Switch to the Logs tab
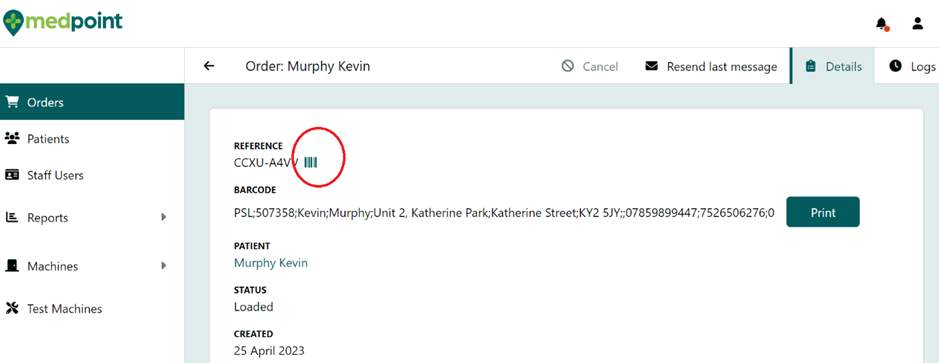The width and height of the screenshot is (939, 363). coord(911,66)
